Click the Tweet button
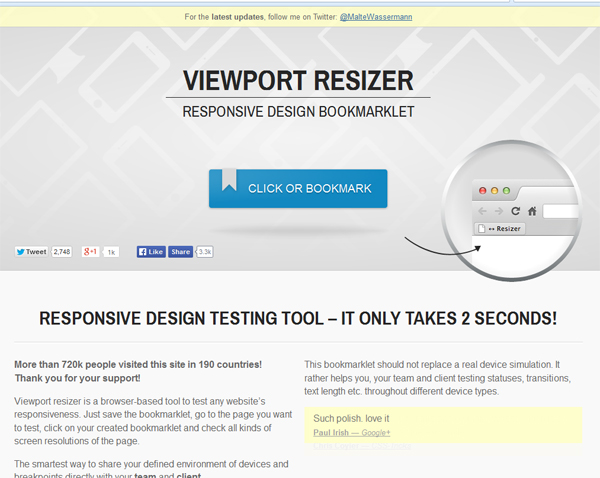The image size is (600, 478). coord(32,252)
